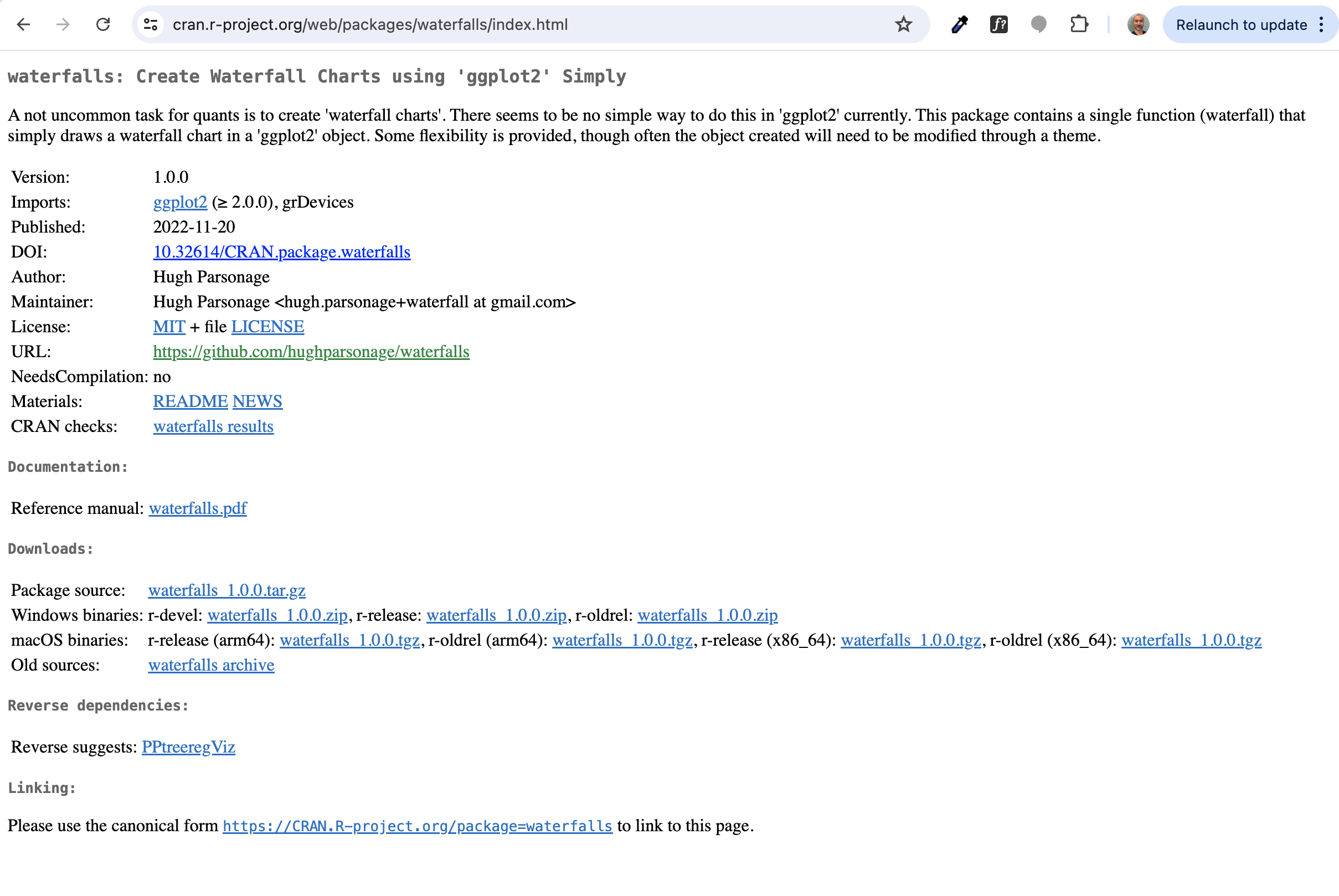Open the NEWS materials link
The width and height of the screenshot is (1339, 896).
click(257, 401)
